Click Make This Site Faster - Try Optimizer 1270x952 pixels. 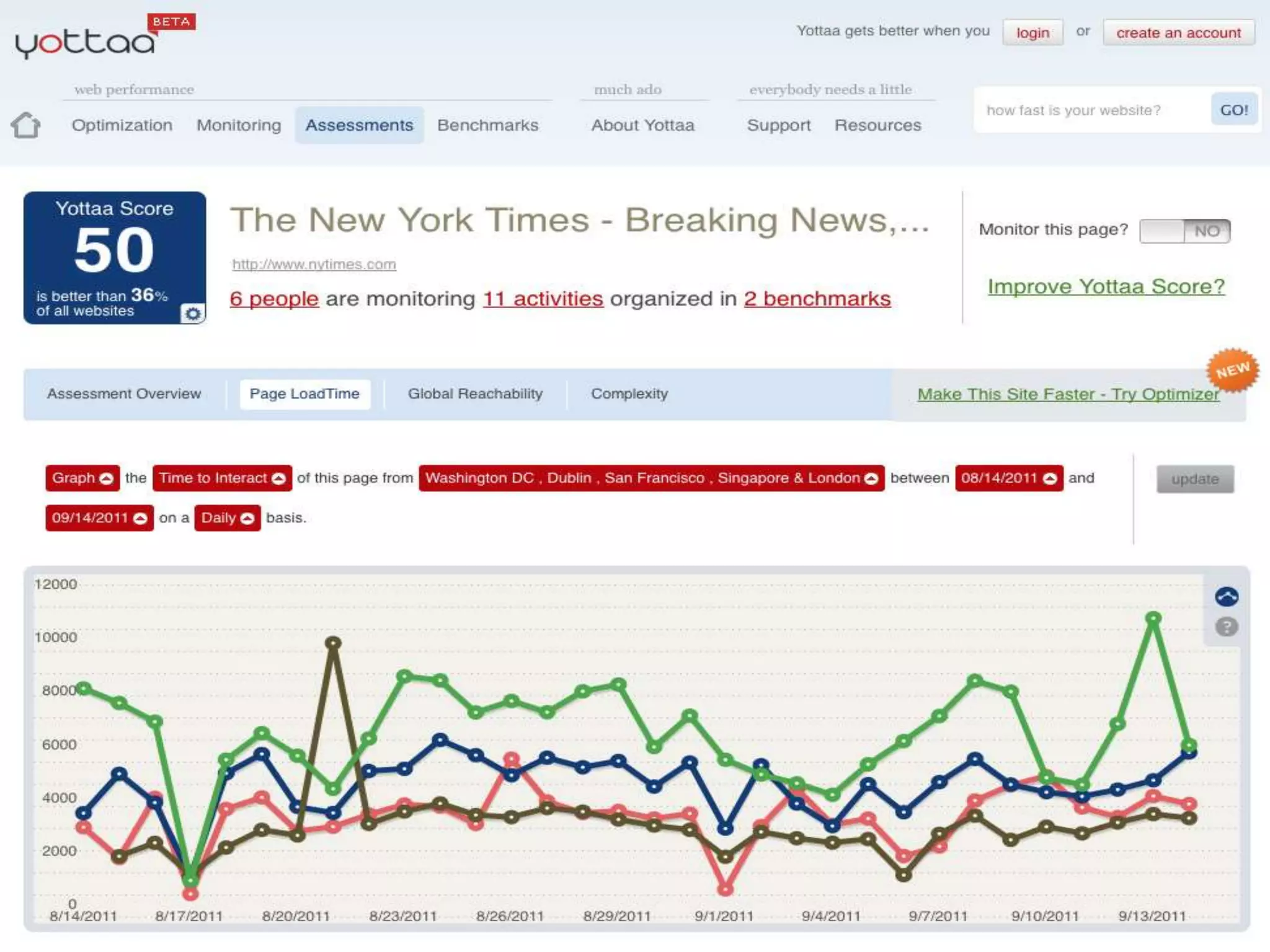coord(1068,394)
